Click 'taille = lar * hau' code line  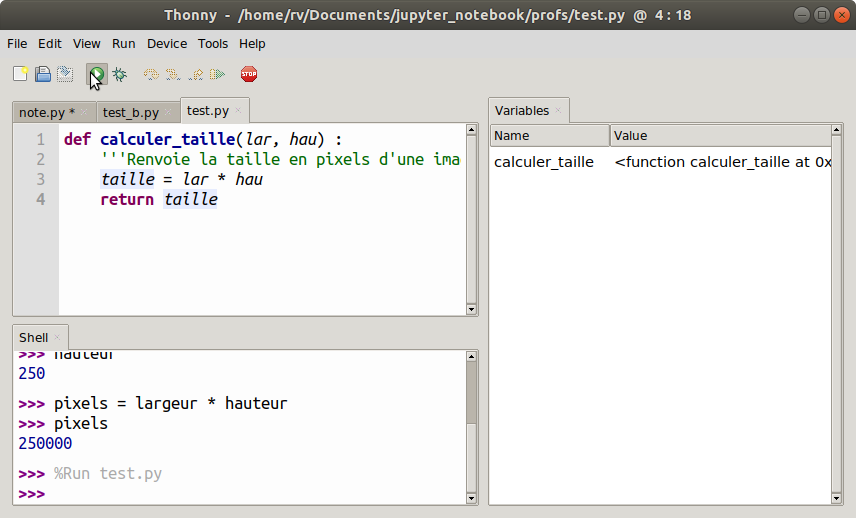click(182, 180)
